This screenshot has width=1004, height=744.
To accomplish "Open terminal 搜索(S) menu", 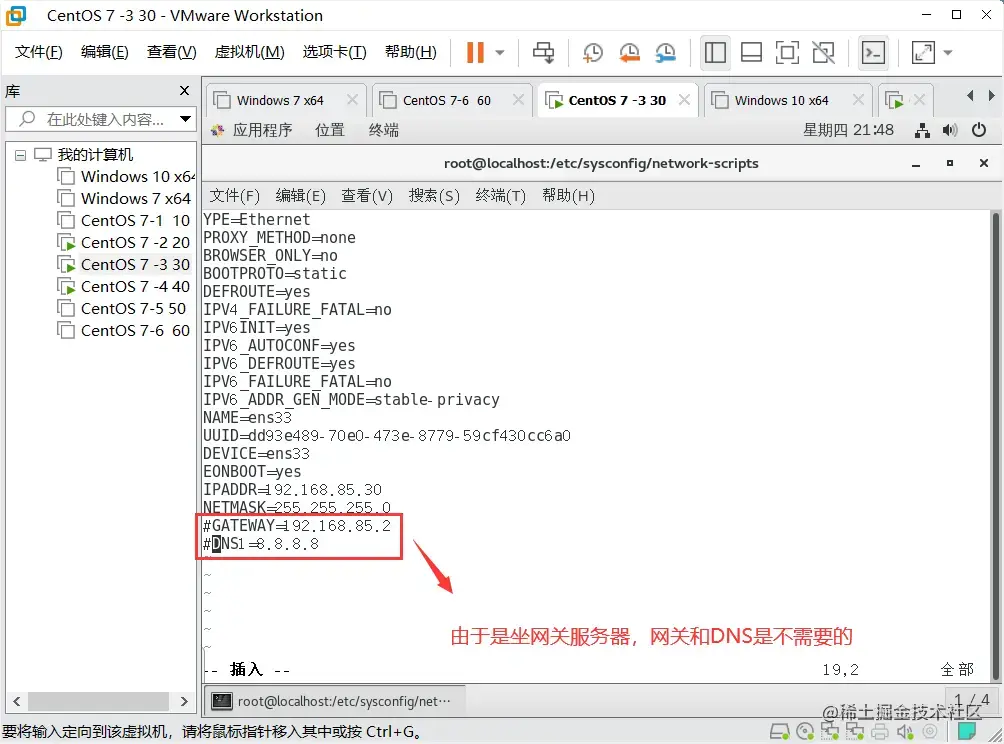I will point(434,195).
